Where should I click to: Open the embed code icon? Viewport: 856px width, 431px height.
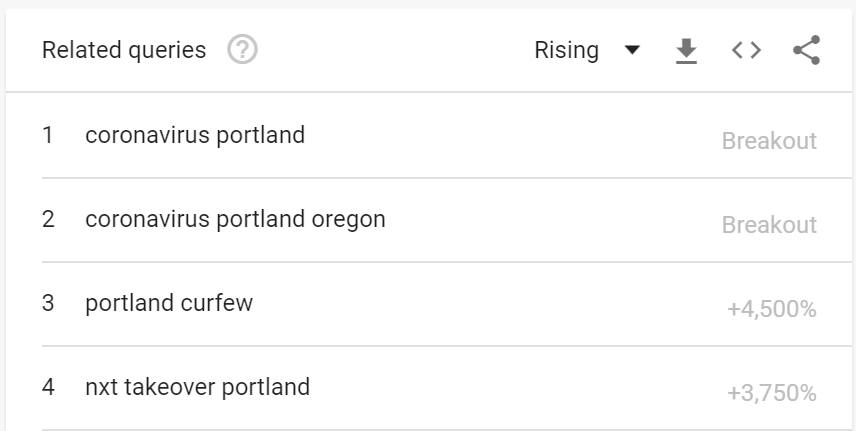(746, 50)
